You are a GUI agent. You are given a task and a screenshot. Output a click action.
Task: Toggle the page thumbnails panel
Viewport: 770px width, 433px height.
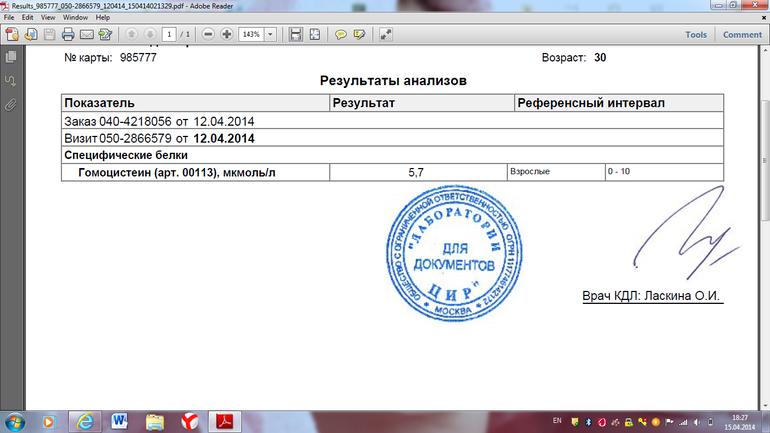tap(11, 57)
